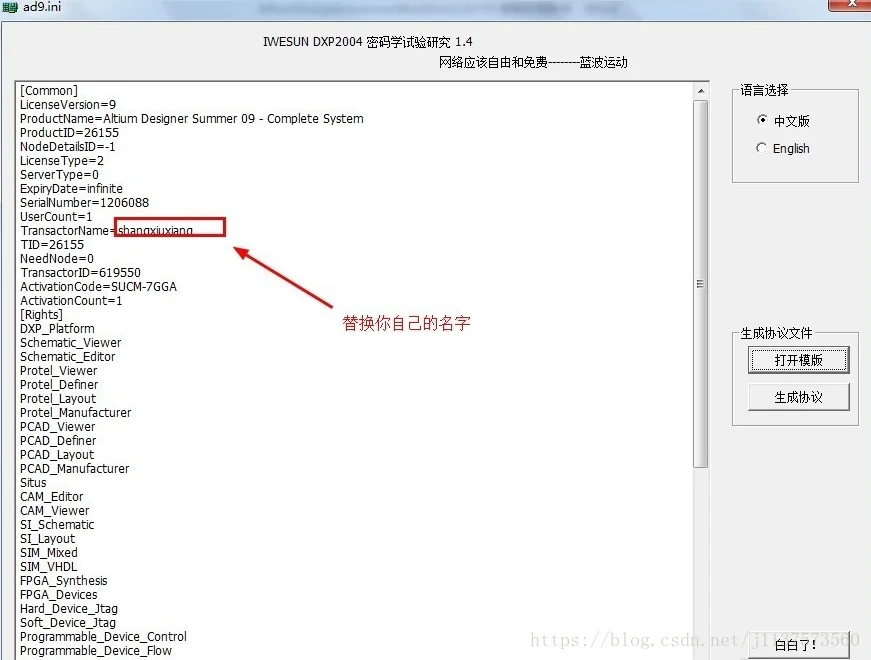Click the vertical scrollbar thumb

(700, 284)
